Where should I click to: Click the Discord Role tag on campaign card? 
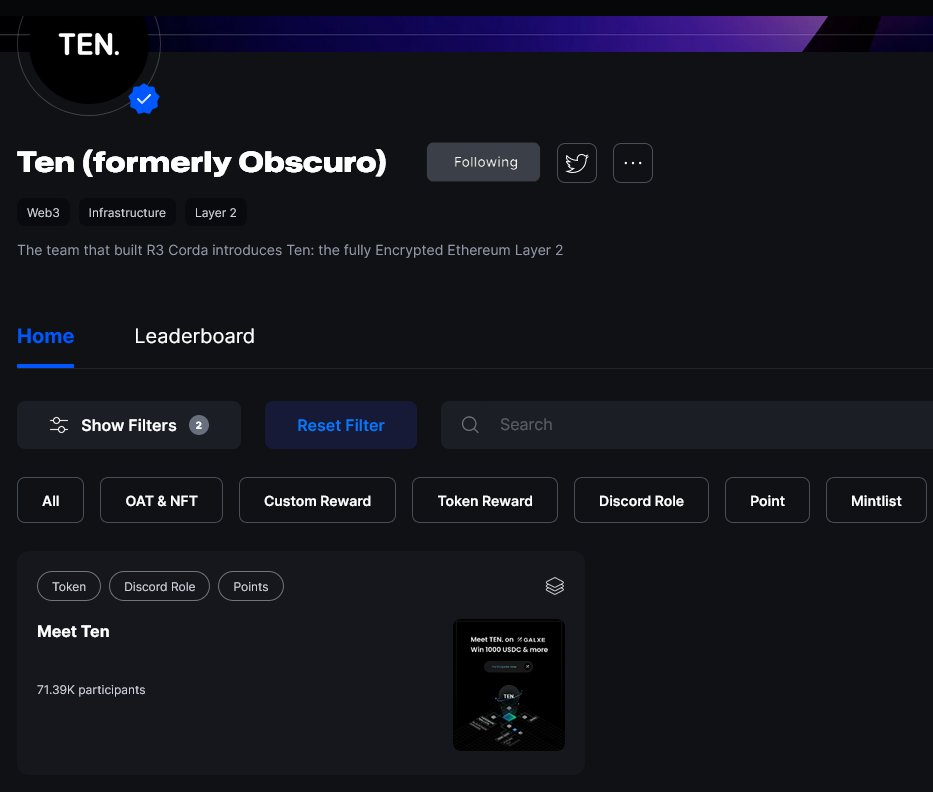coord(159,586)
